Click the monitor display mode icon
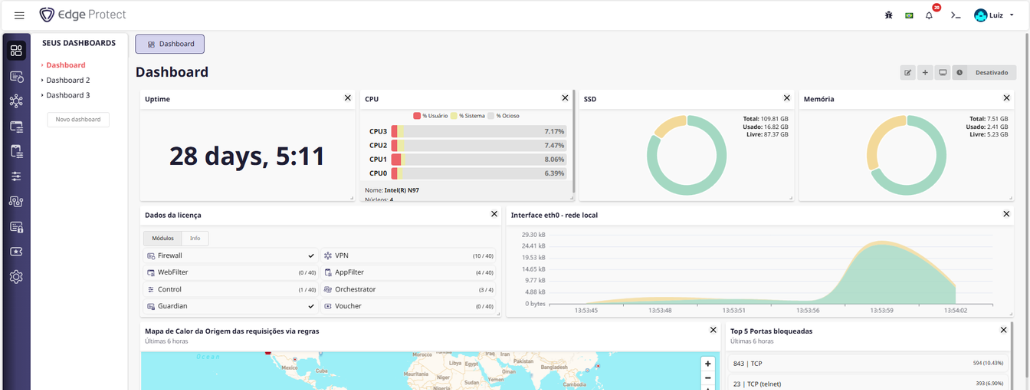Image resolution: width=1030 pixels, height=390 pixels. [x=943, y=72]
